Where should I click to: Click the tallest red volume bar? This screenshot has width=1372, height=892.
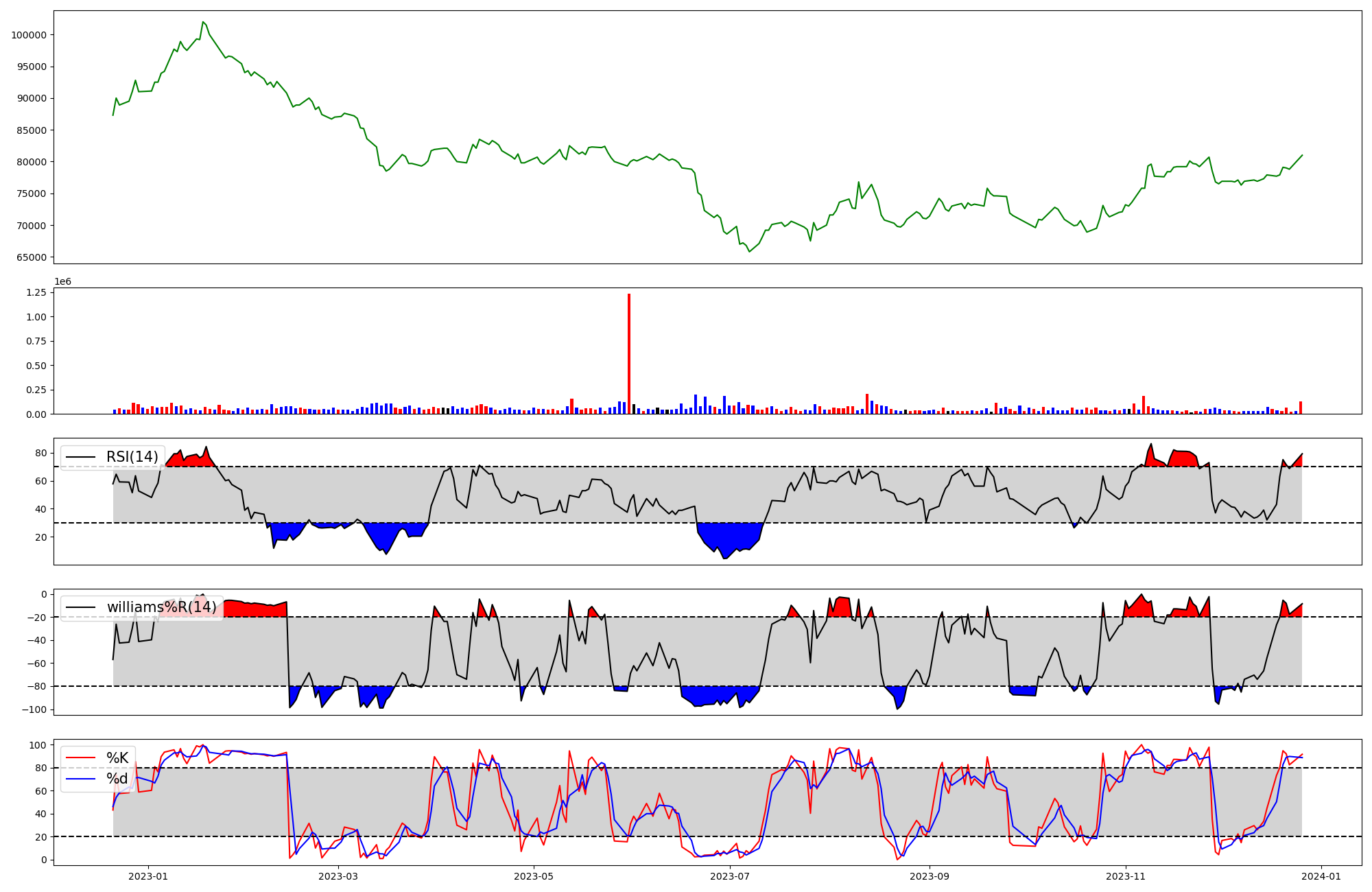[x=629, y=353]
